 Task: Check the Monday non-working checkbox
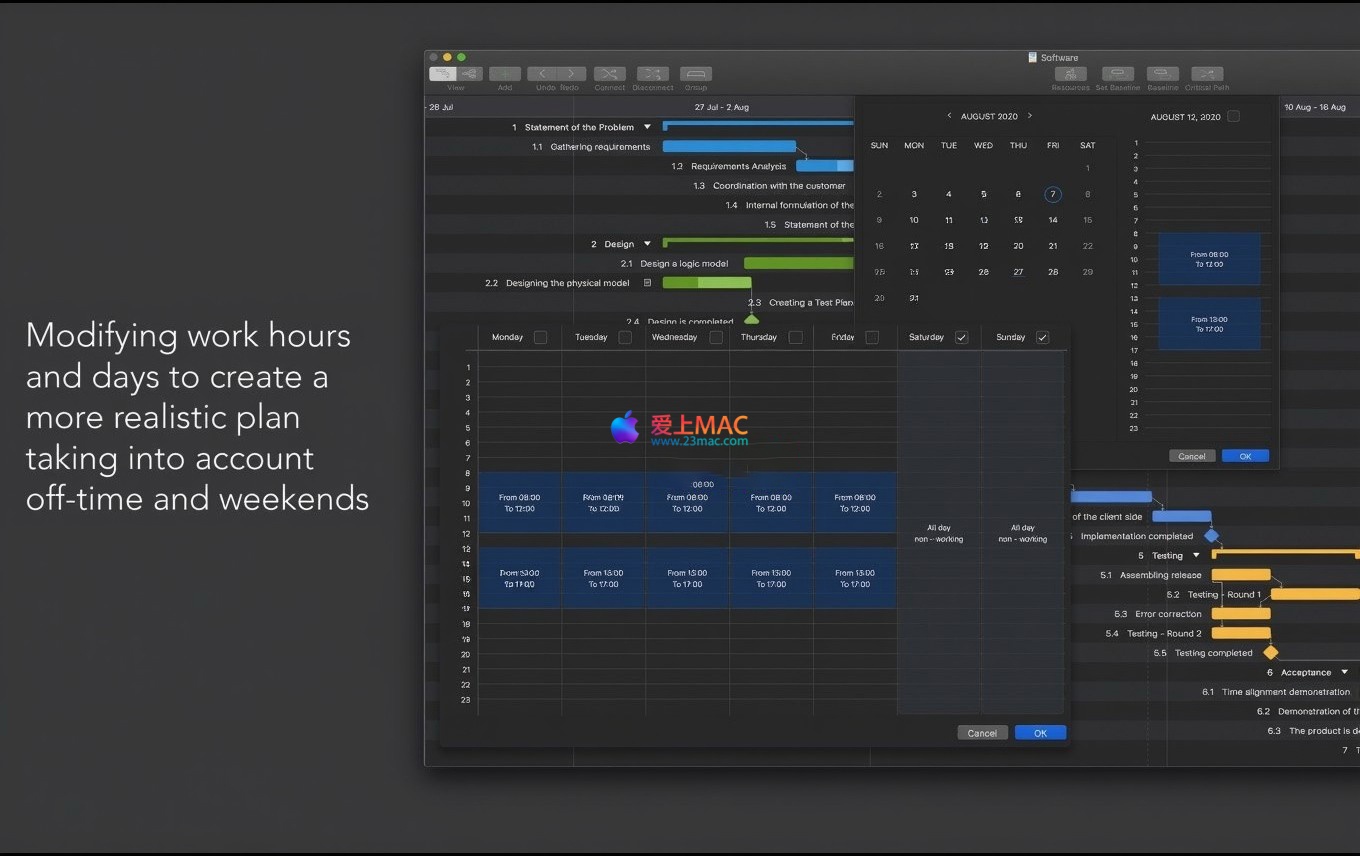pos(540,338)
